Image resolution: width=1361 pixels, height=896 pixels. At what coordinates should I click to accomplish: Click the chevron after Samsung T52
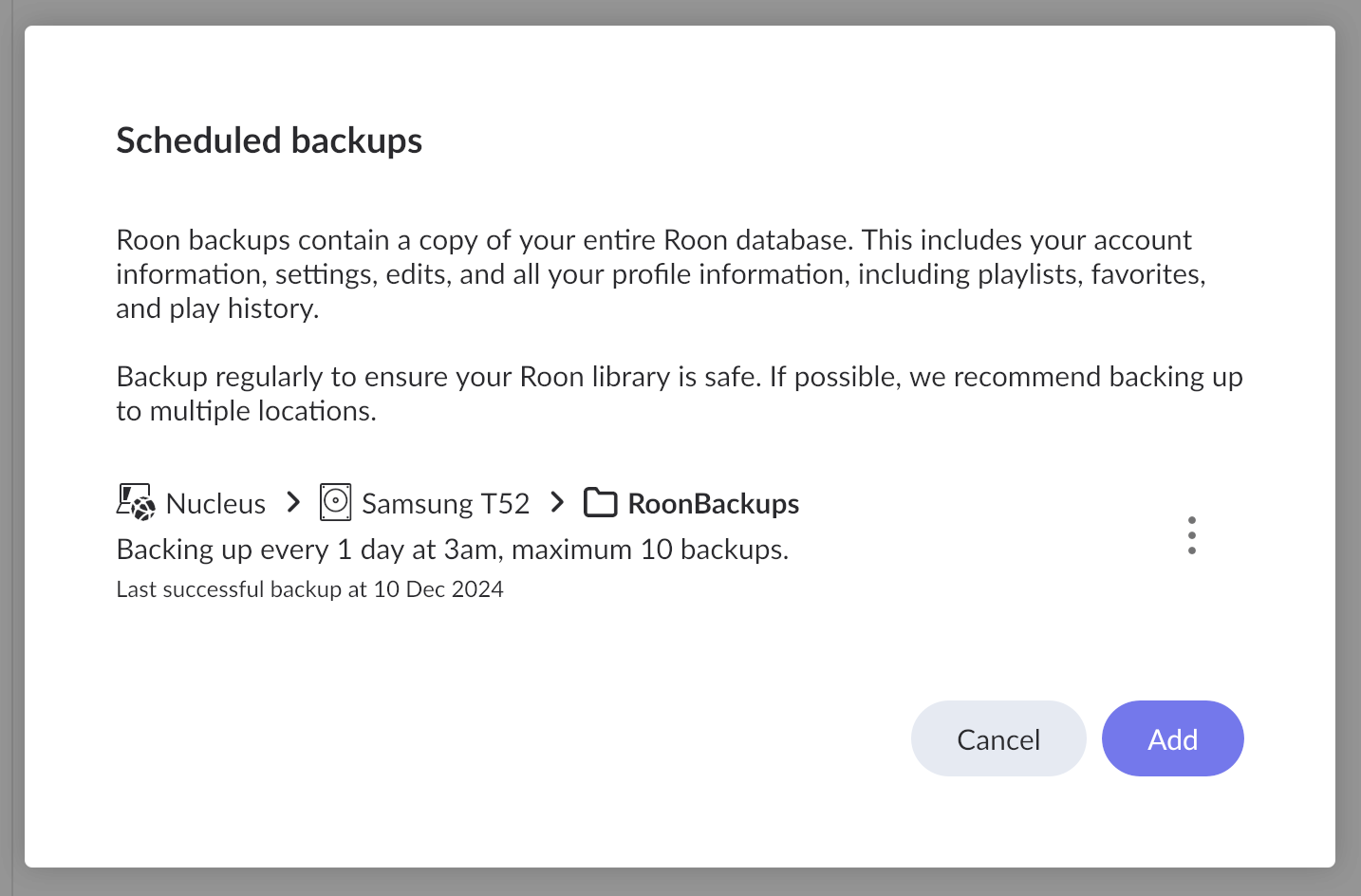pyautogui.click(x=557, y=502)
